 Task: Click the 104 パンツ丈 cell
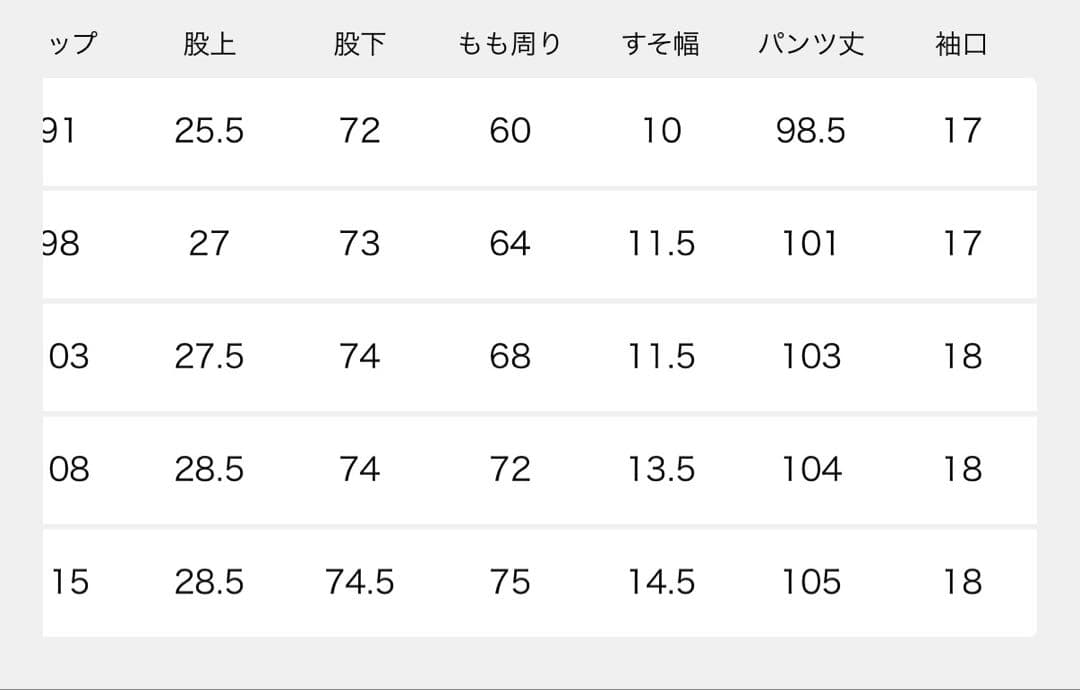coord(811,470)
